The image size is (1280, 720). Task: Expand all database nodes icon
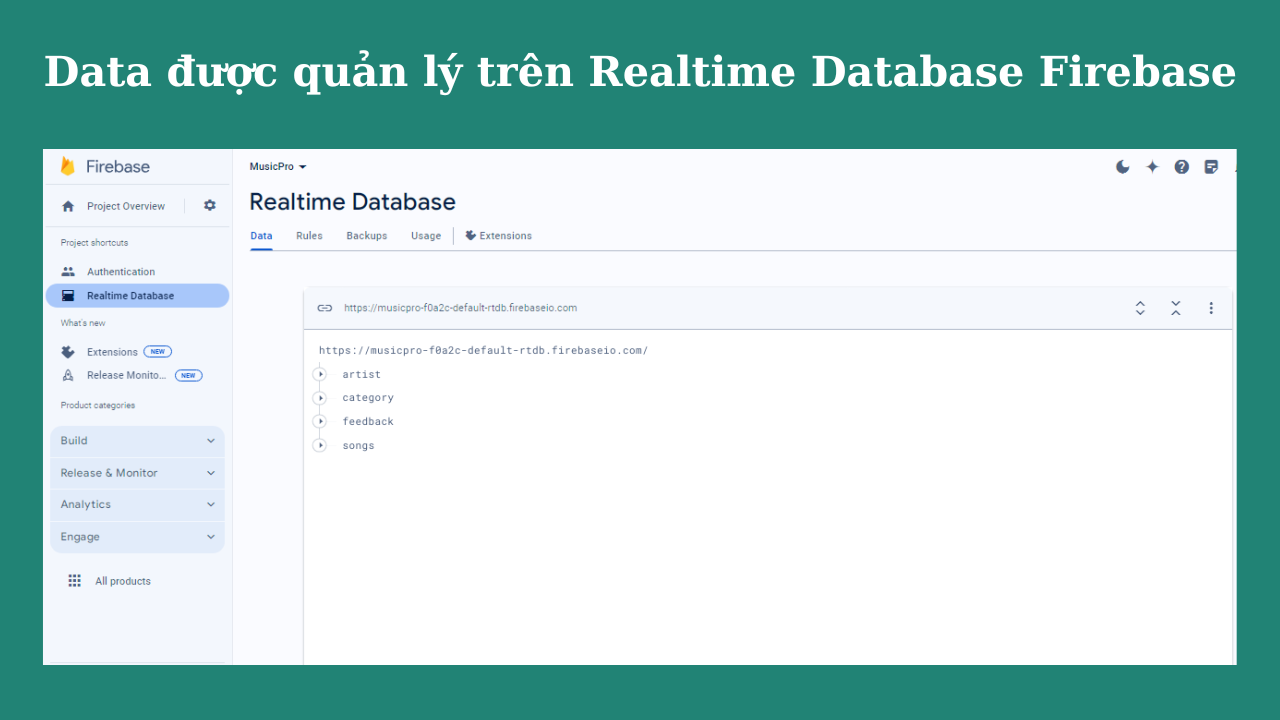pyautogui.click(x=1140, y=308)
